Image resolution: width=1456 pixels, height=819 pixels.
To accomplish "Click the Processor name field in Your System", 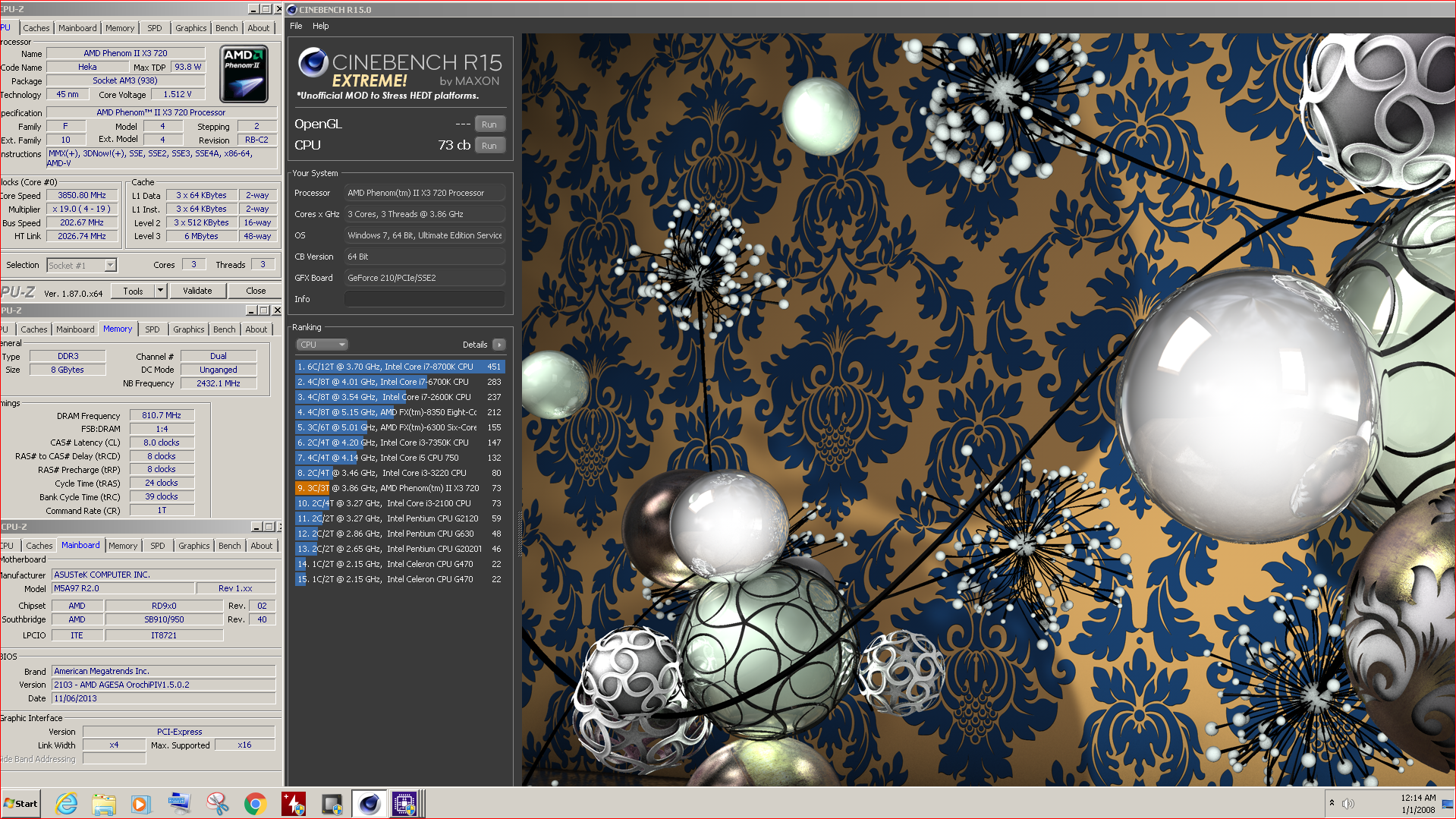I will pos(425,193).
